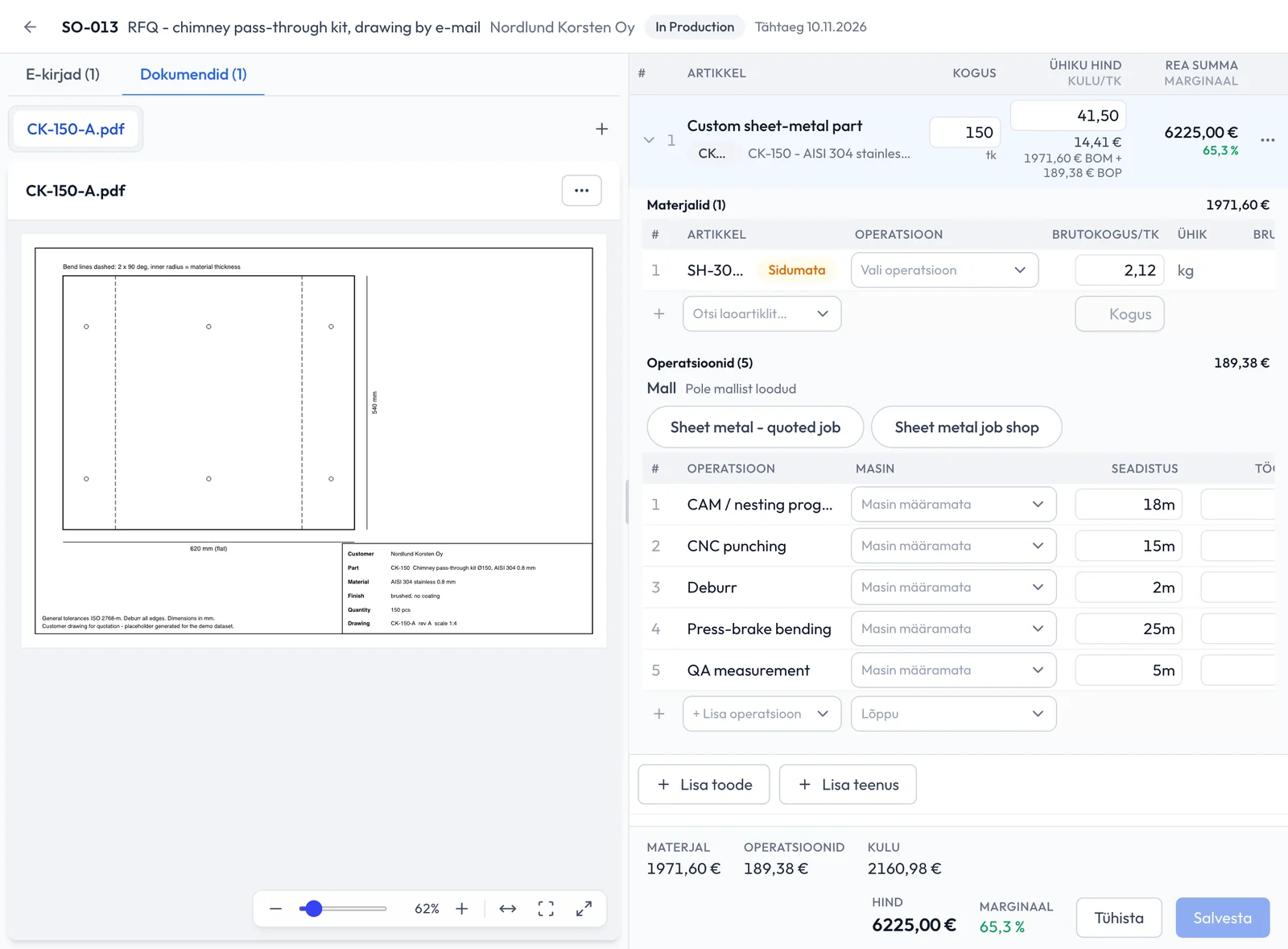Choose machine for CAM / nesting operation
Screen dimensions: 1288x949
953,505
